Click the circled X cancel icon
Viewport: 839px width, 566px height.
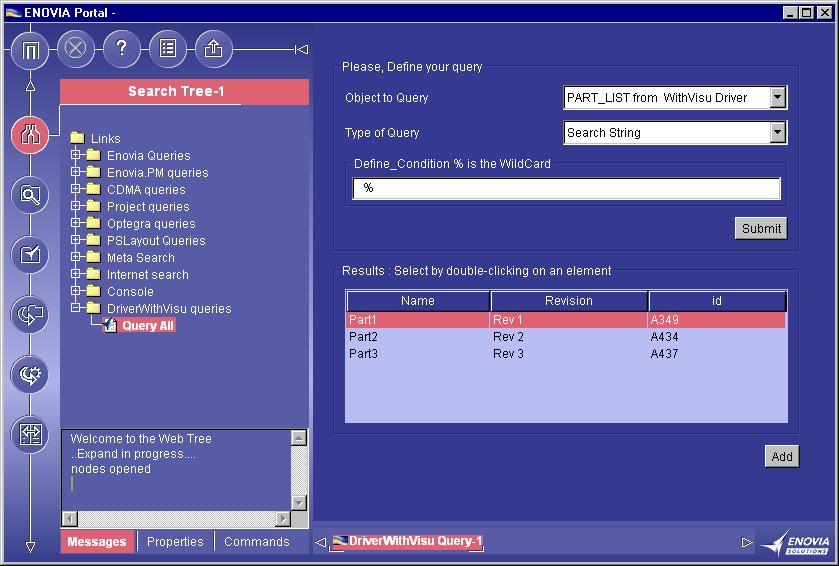75,49
